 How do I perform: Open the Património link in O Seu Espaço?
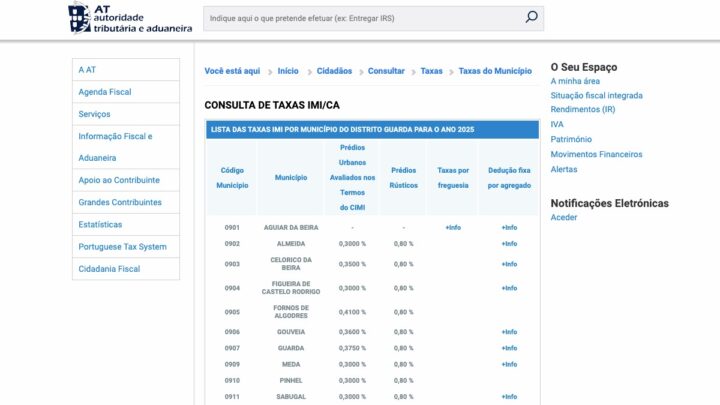coord(571,139)
